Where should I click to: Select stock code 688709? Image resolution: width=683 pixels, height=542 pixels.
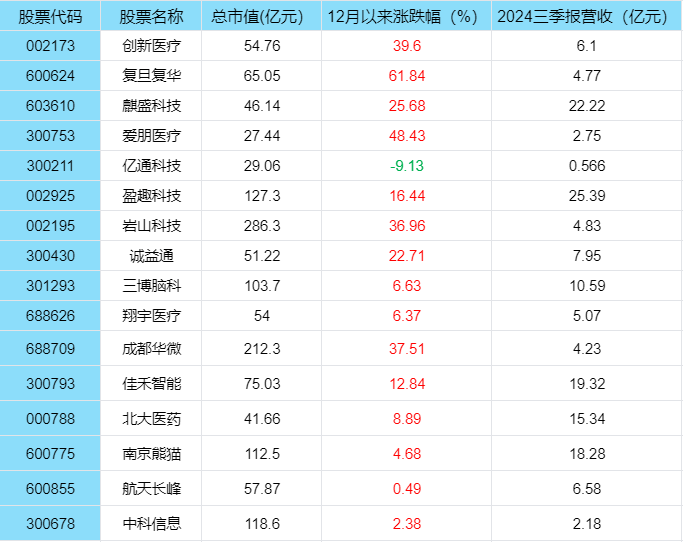point(50,349)
